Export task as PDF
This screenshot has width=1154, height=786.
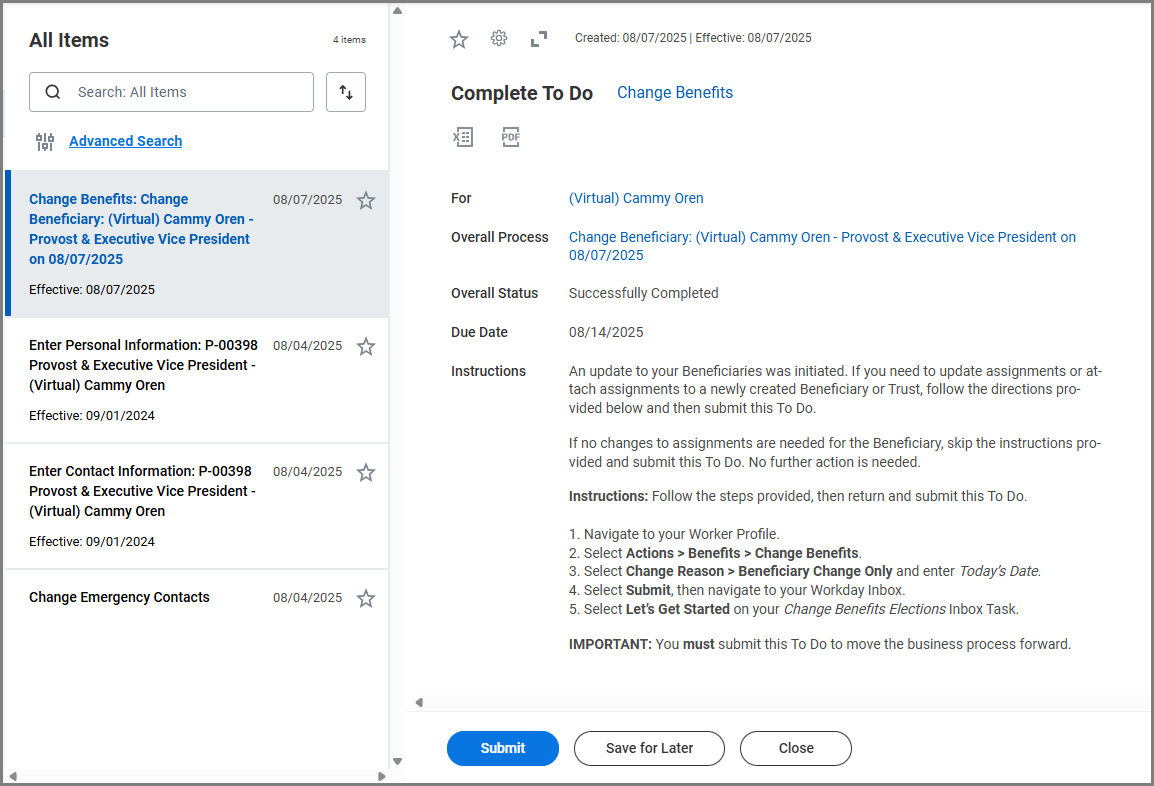511,137
